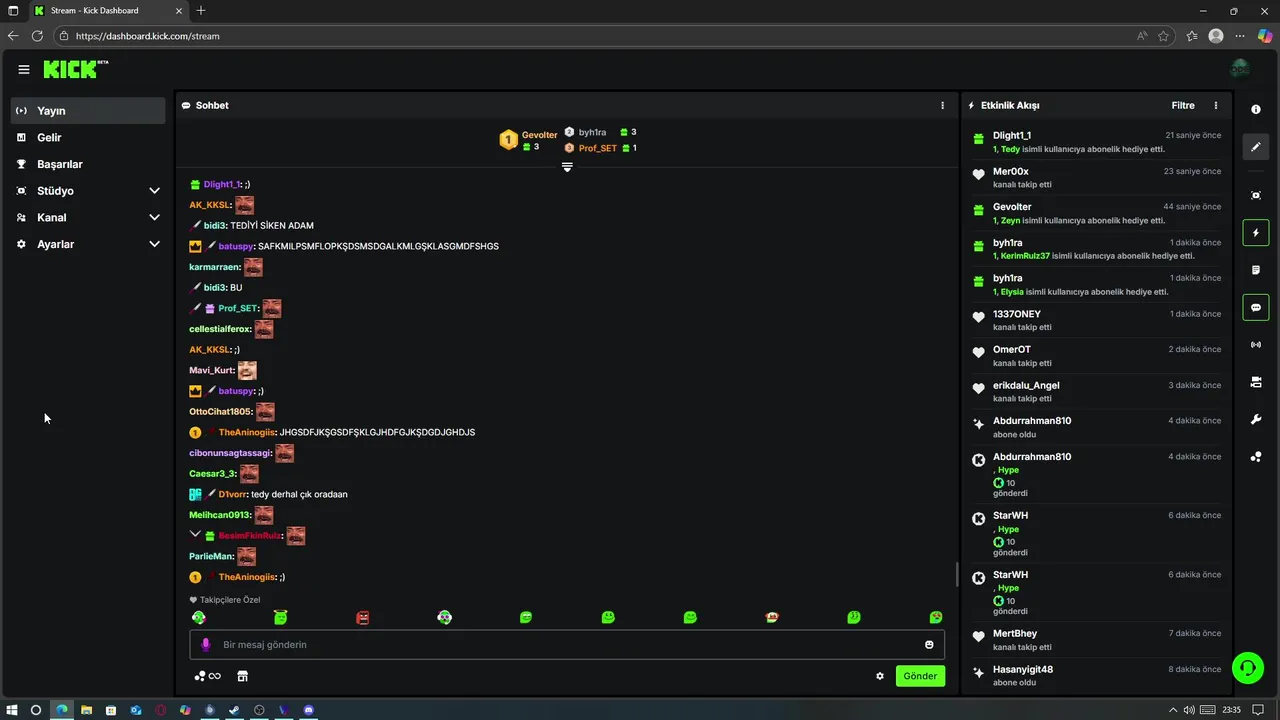Select the Dlight1_1 gift event row
This screenshot has height=720, width=1280.
click(x=1096, y=142)
